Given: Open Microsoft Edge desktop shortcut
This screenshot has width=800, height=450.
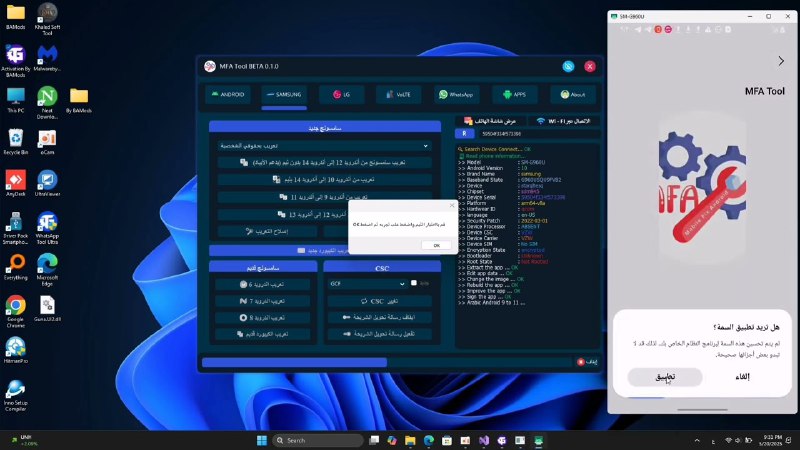Looking at the screenshot, I should [x=47, y=270].
